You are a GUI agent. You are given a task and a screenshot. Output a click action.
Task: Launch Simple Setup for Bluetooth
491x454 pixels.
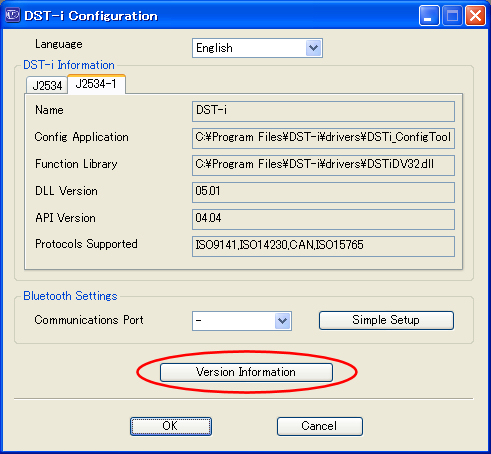[386, 320]
